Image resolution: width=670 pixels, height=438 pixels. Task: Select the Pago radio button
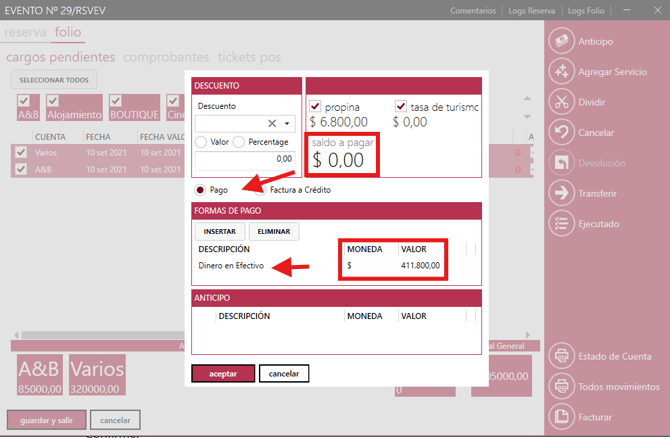tap(200, 189)
